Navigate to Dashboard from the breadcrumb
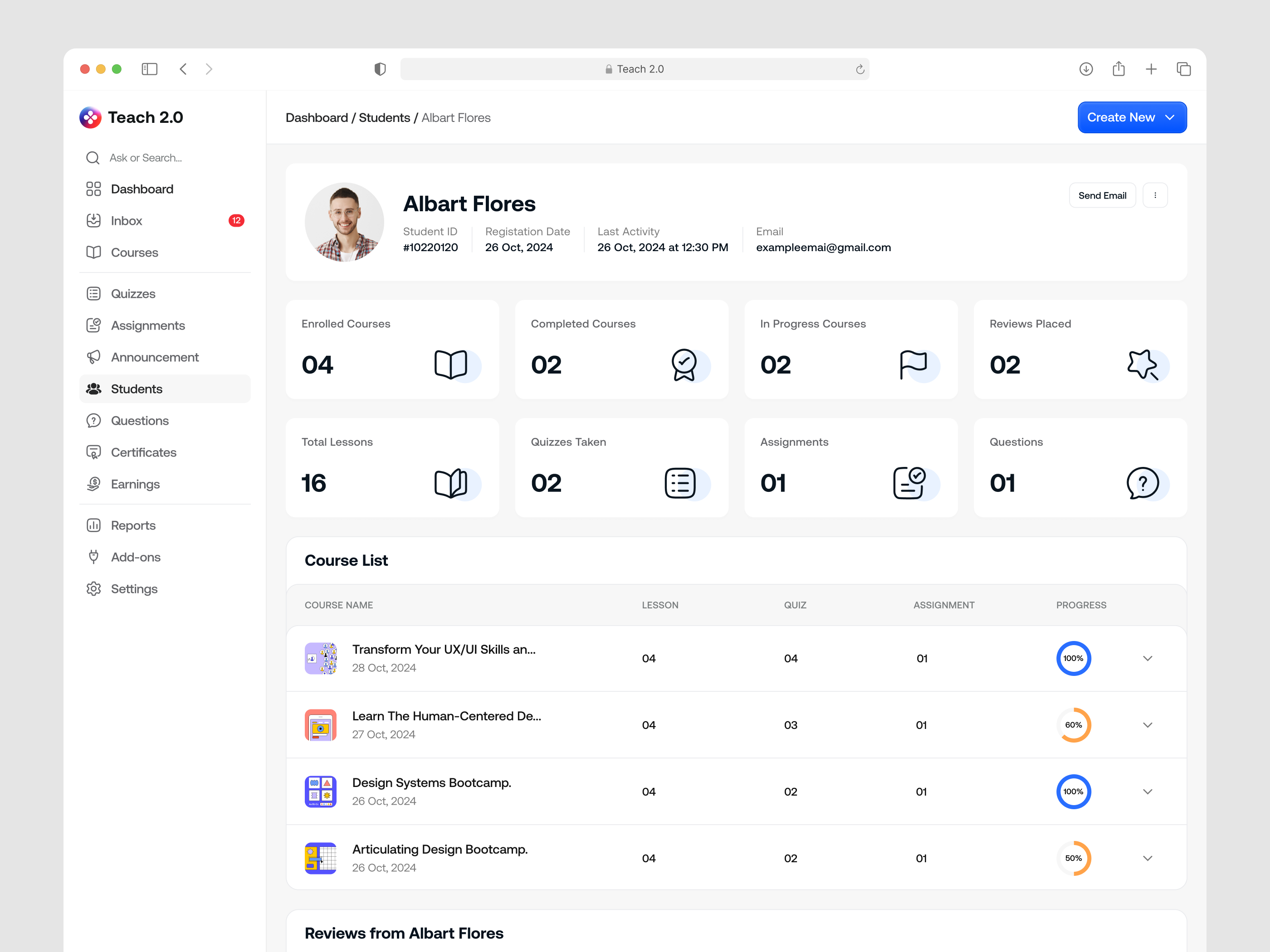This screenshot has width=1270, height=952. point(317,117)
